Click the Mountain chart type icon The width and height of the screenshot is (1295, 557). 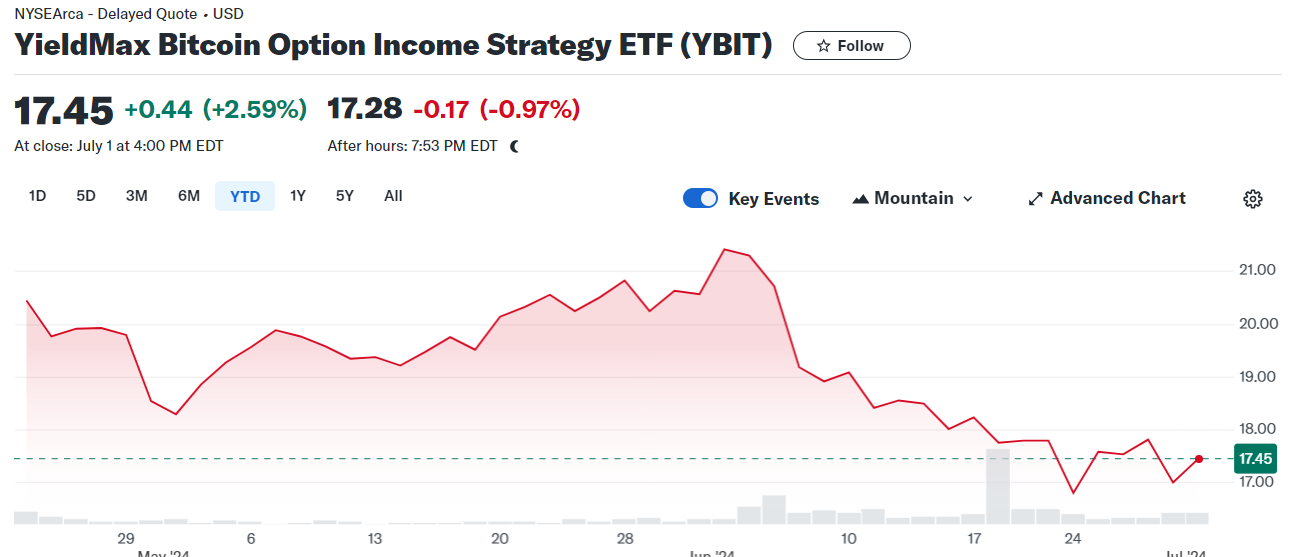coord(861,199)
